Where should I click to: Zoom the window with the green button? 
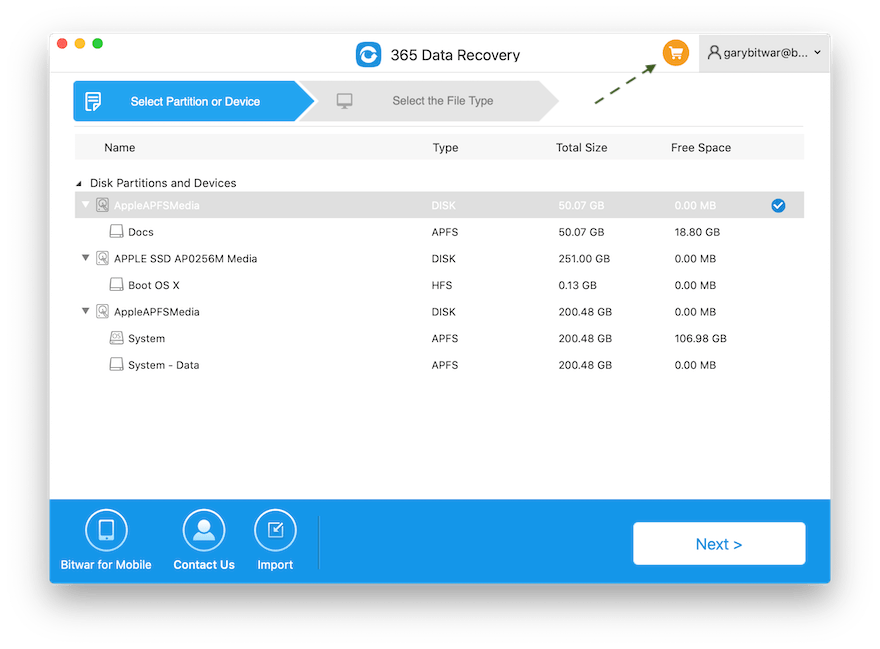point(98,44)
